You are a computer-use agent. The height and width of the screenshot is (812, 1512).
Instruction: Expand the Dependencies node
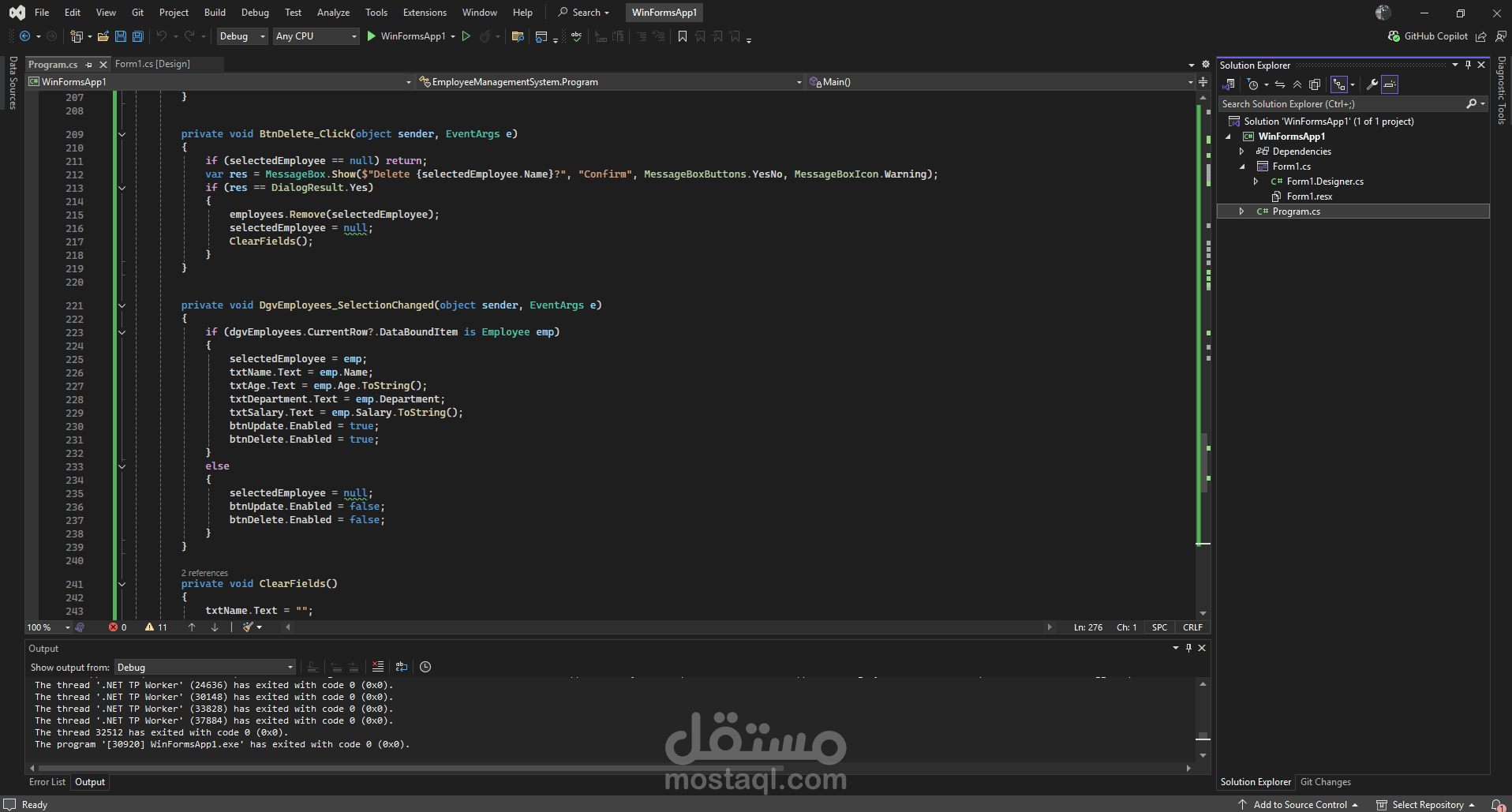(x=1242, y=152)
